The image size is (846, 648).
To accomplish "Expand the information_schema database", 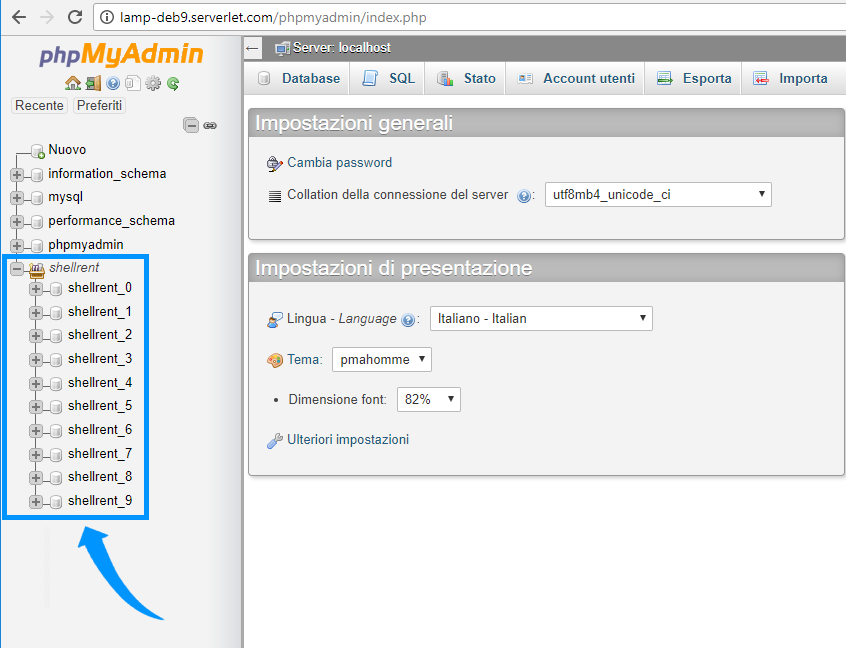I will (x=17, y=175).
